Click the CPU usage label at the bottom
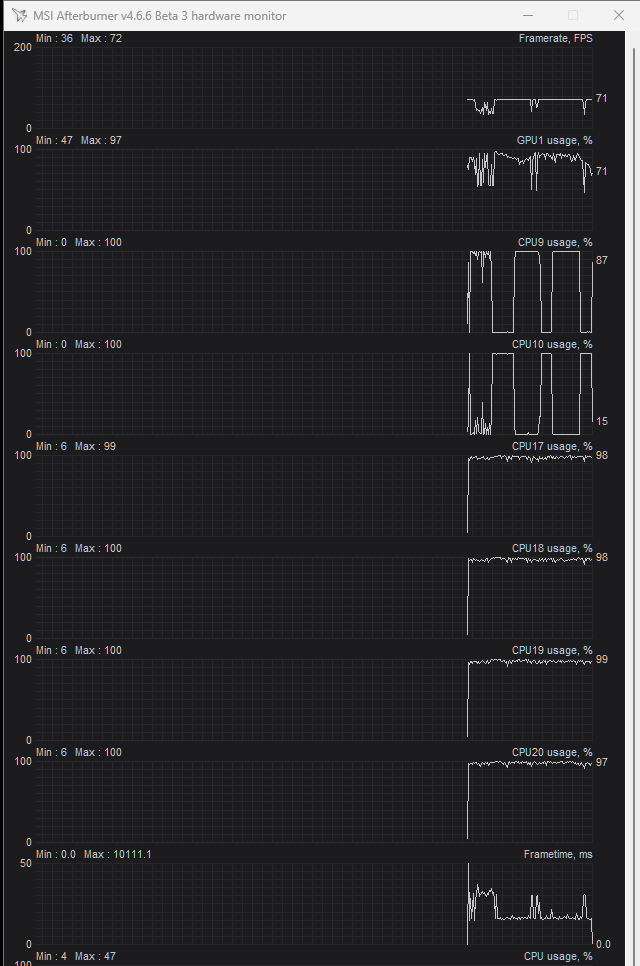 (x=558, y=956)
